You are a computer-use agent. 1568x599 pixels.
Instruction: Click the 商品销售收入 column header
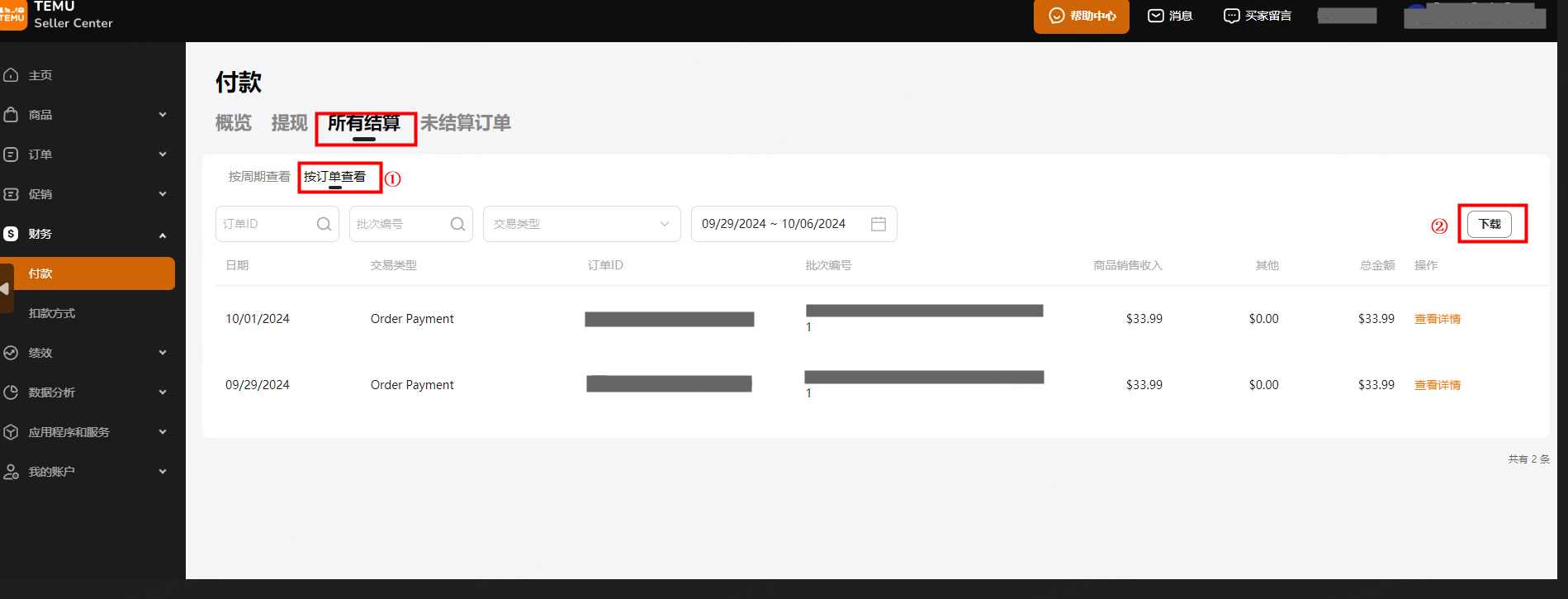1128,265
